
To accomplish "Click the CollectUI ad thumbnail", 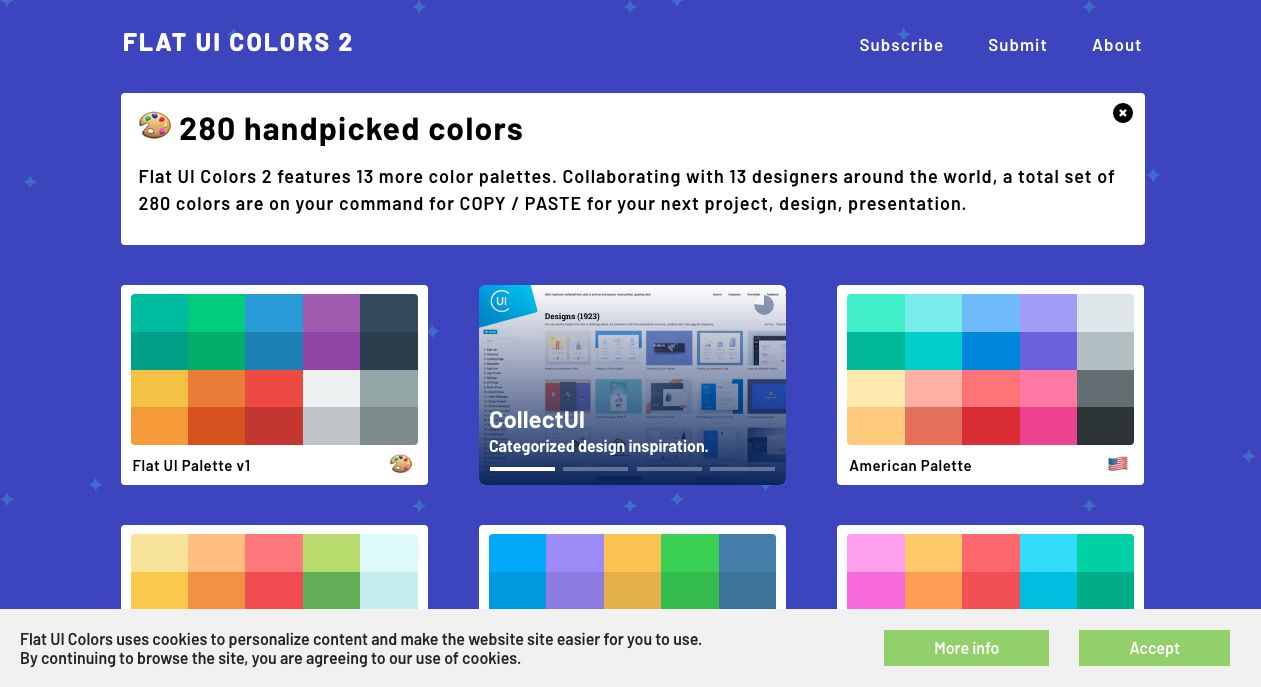I will click(x=632, y=385).
